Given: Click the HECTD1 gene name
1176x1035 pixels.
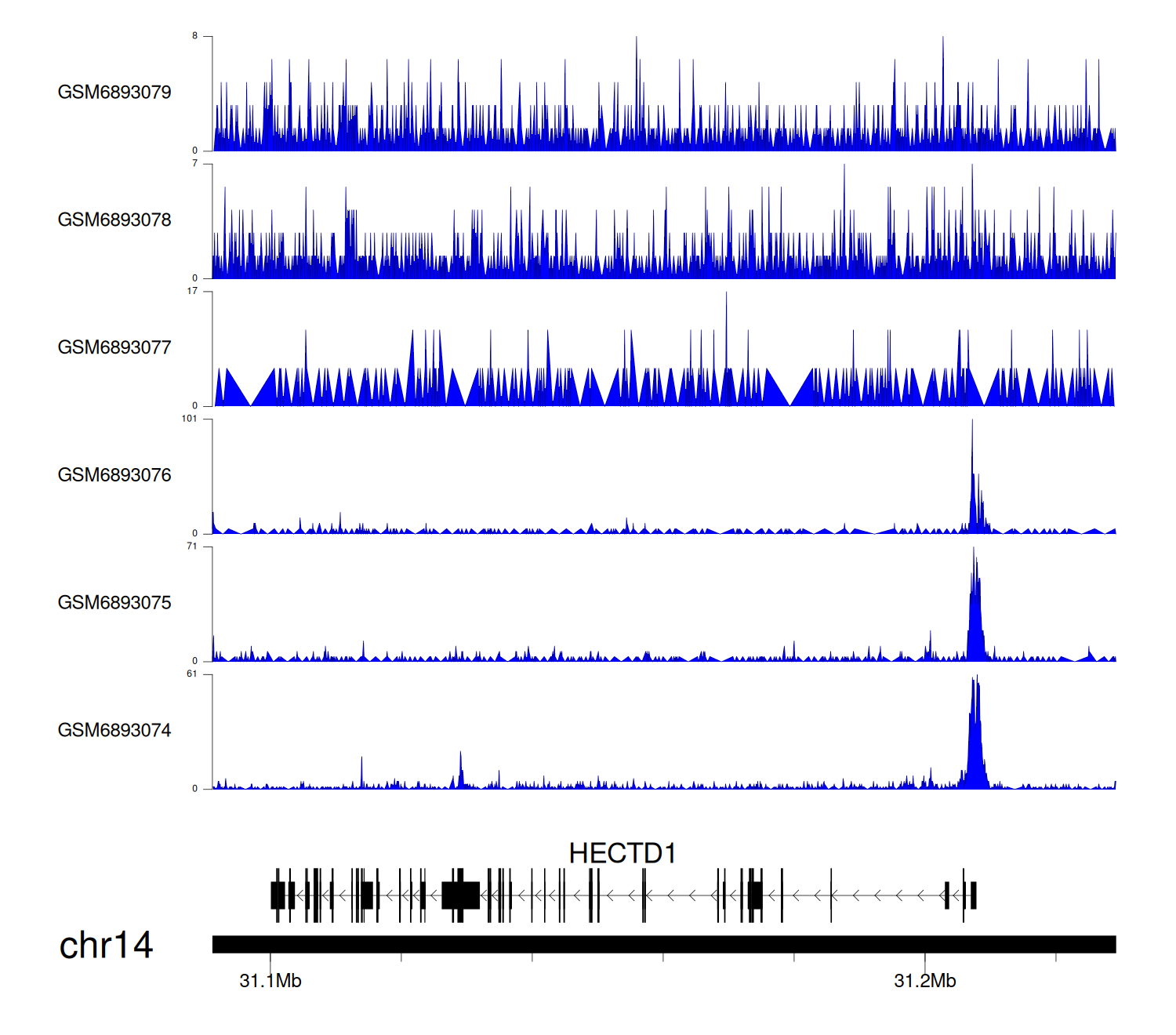Looking at the screenshot, I should tap(622, 853).
